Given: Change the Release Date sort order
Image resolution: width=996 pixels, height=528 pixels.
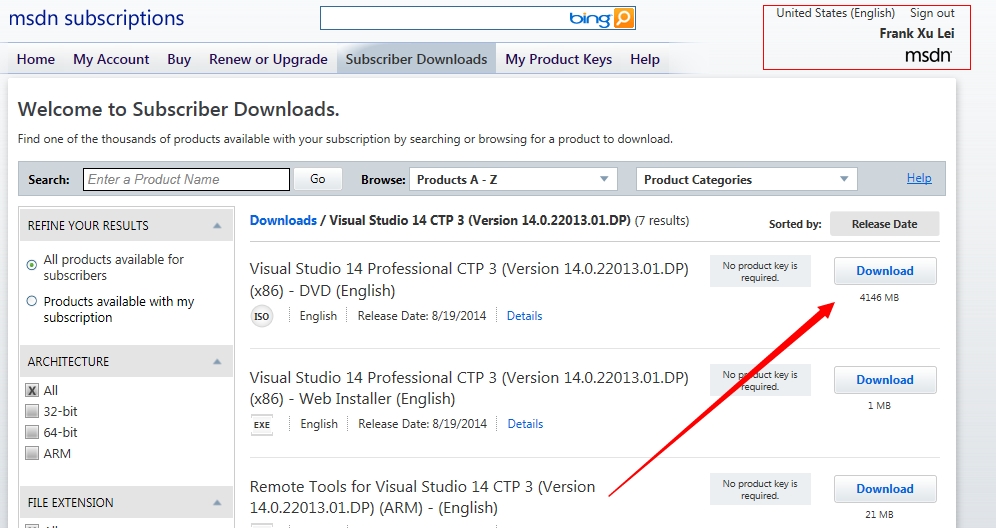Looking at the screenshot, I should point(884,224).
